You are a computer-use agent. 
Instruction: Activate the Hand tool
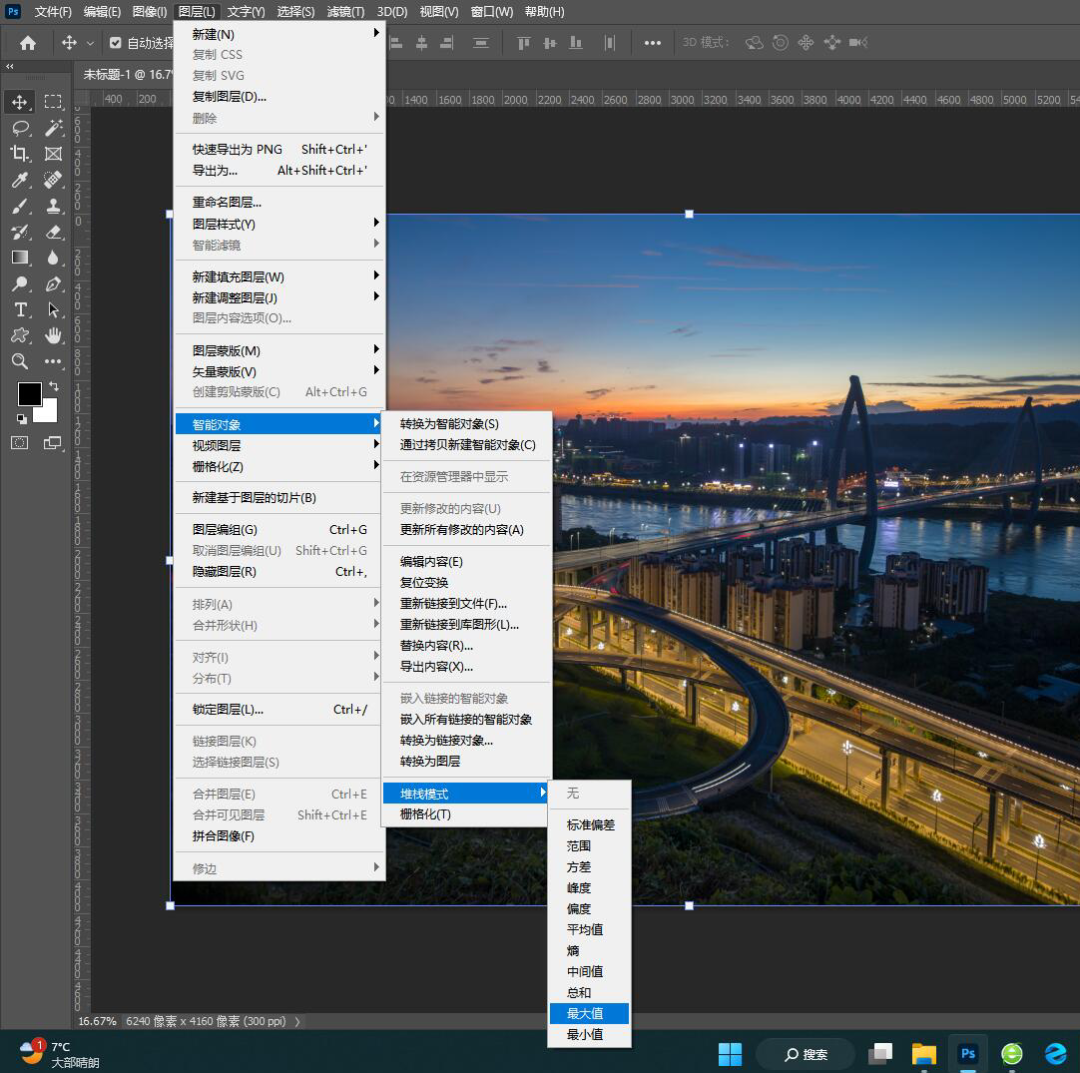pyautogui.click(x=53, y=335)
